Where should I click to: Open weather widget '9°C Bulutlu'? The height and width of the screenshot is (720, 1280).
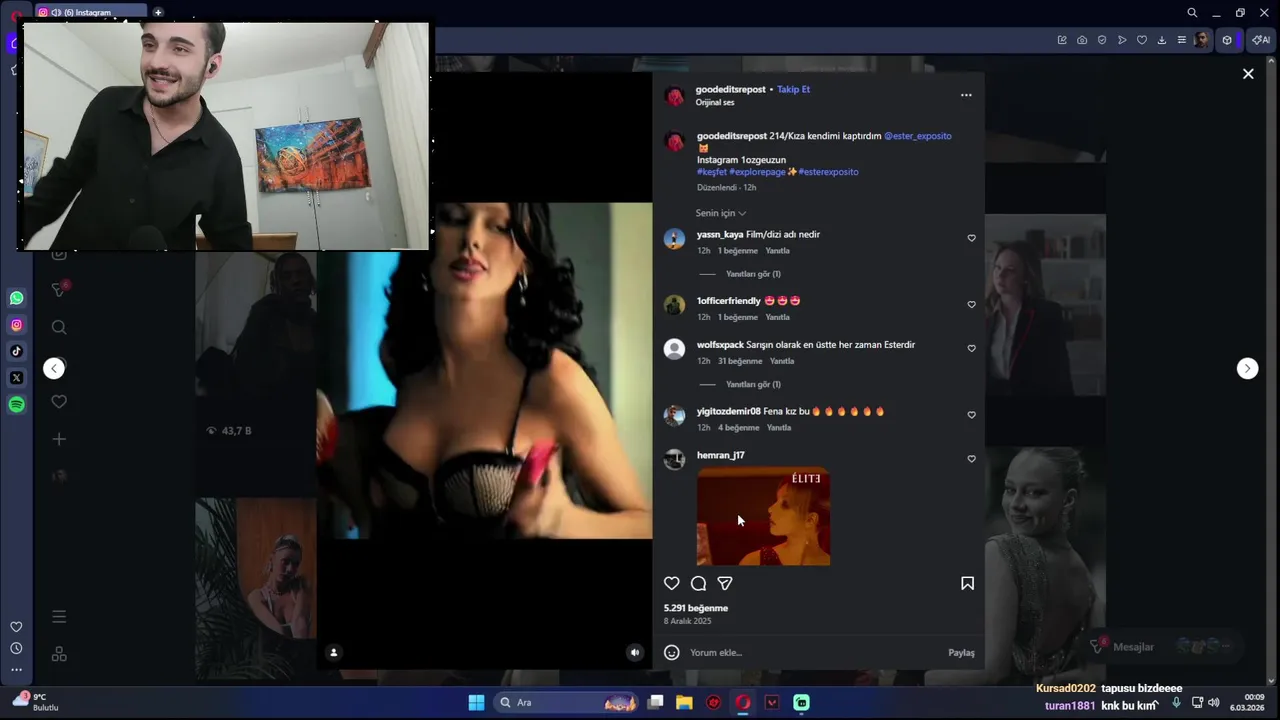click(36, 701)
